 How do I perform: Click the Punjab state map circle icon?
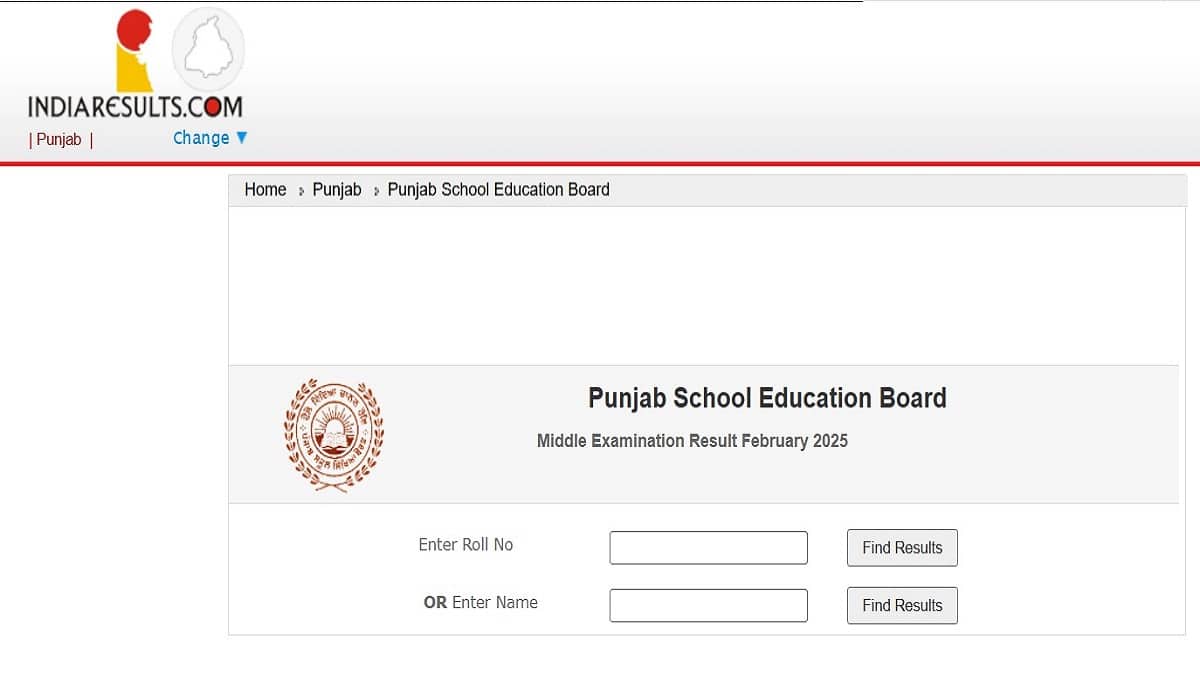pyautogui.click(x=208, y=48)
